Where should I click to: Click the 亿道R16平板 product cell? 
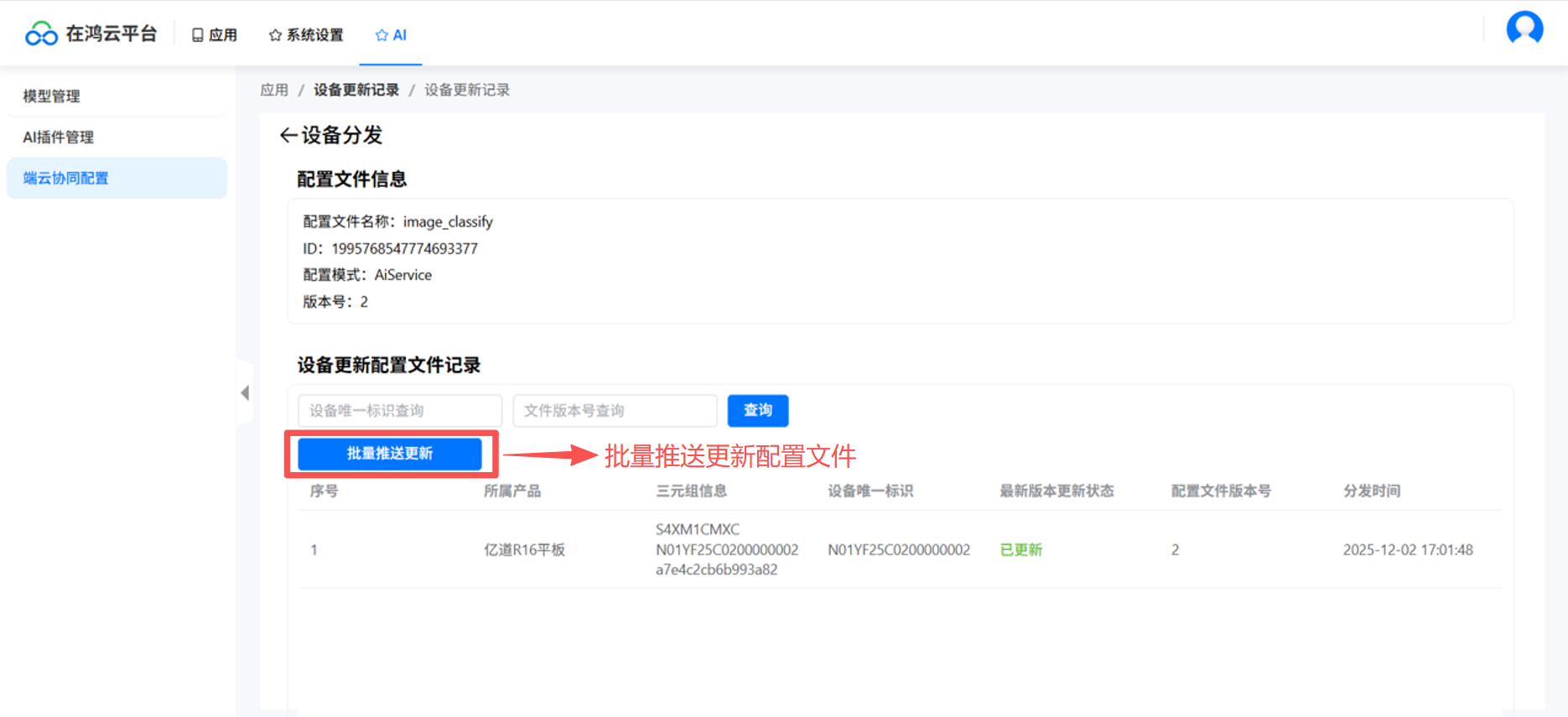tap(524, 550)
